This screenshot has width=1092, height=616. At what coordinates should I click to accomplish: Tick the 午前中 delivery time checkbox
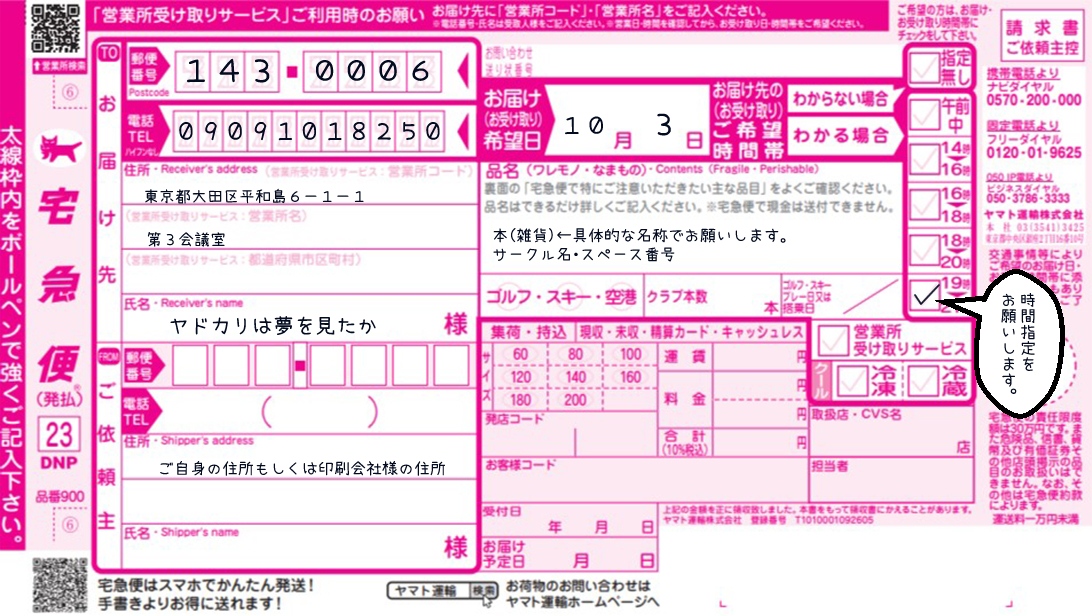924,113
